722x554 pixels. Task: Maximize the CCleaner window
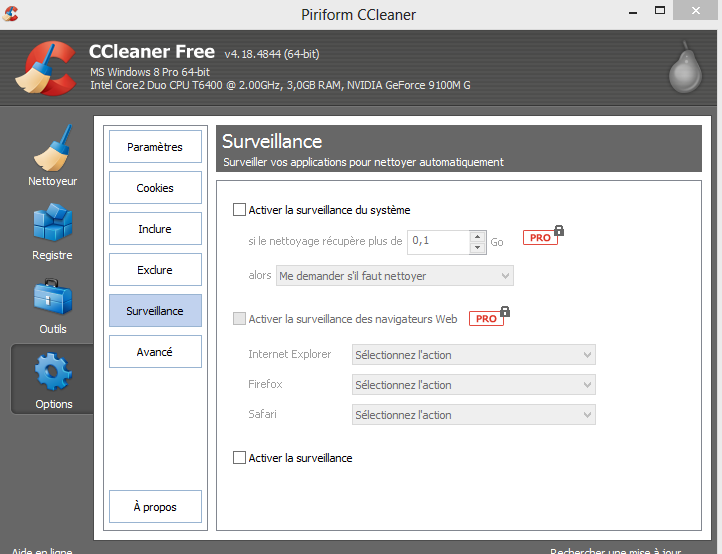pos(660,11)
